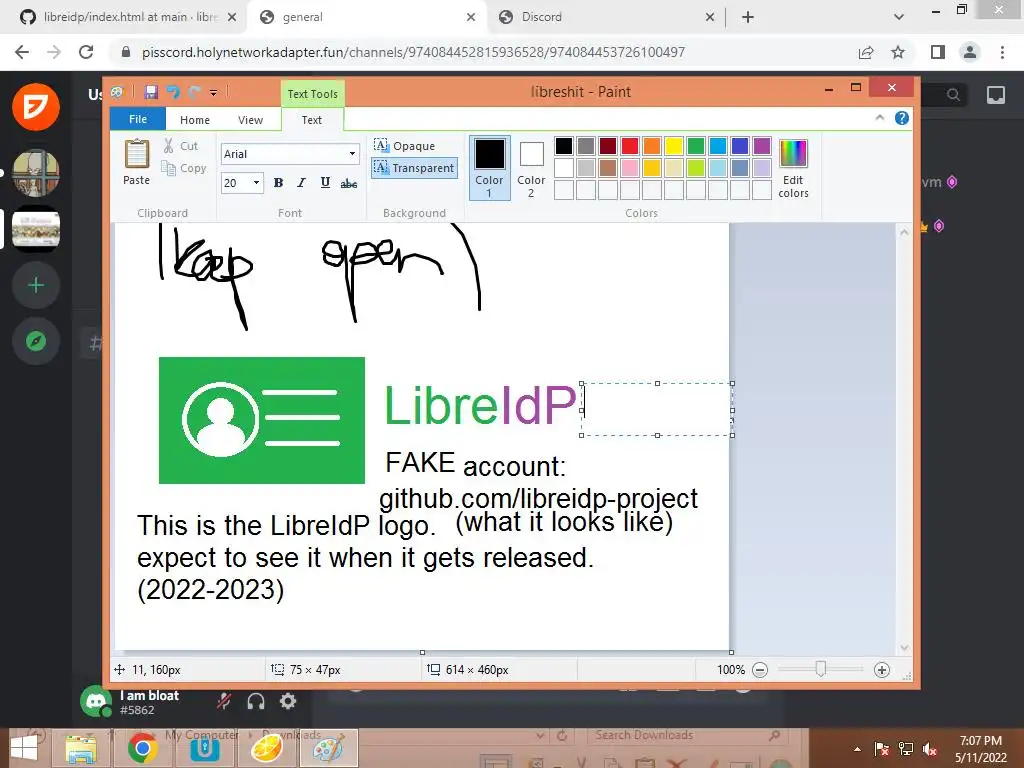Share this page icon in address bar
Screen dimensions: 1024x768
coord(866,52)
